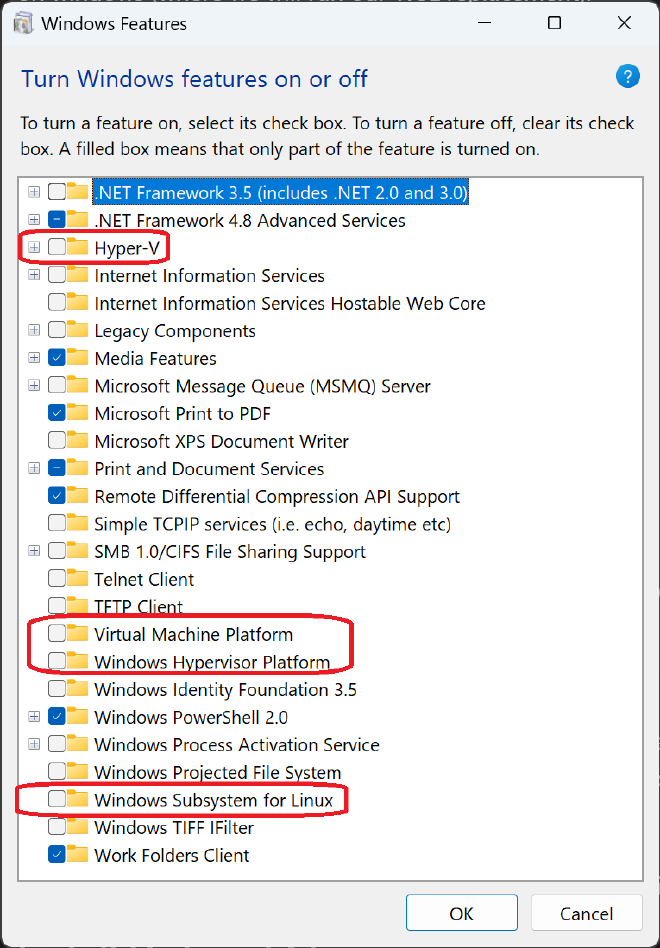
Task: Check the TFTP Client checkbox
Action: point(57,606)
